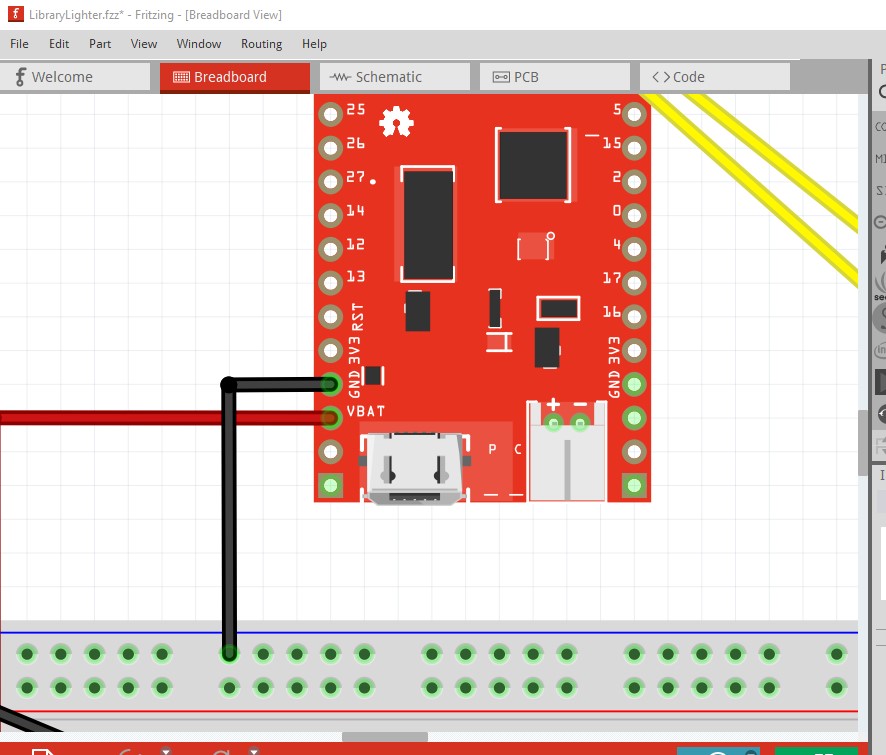886x755 pixels.
Task: Open the Part menu
Action: [x=100, y=44]
